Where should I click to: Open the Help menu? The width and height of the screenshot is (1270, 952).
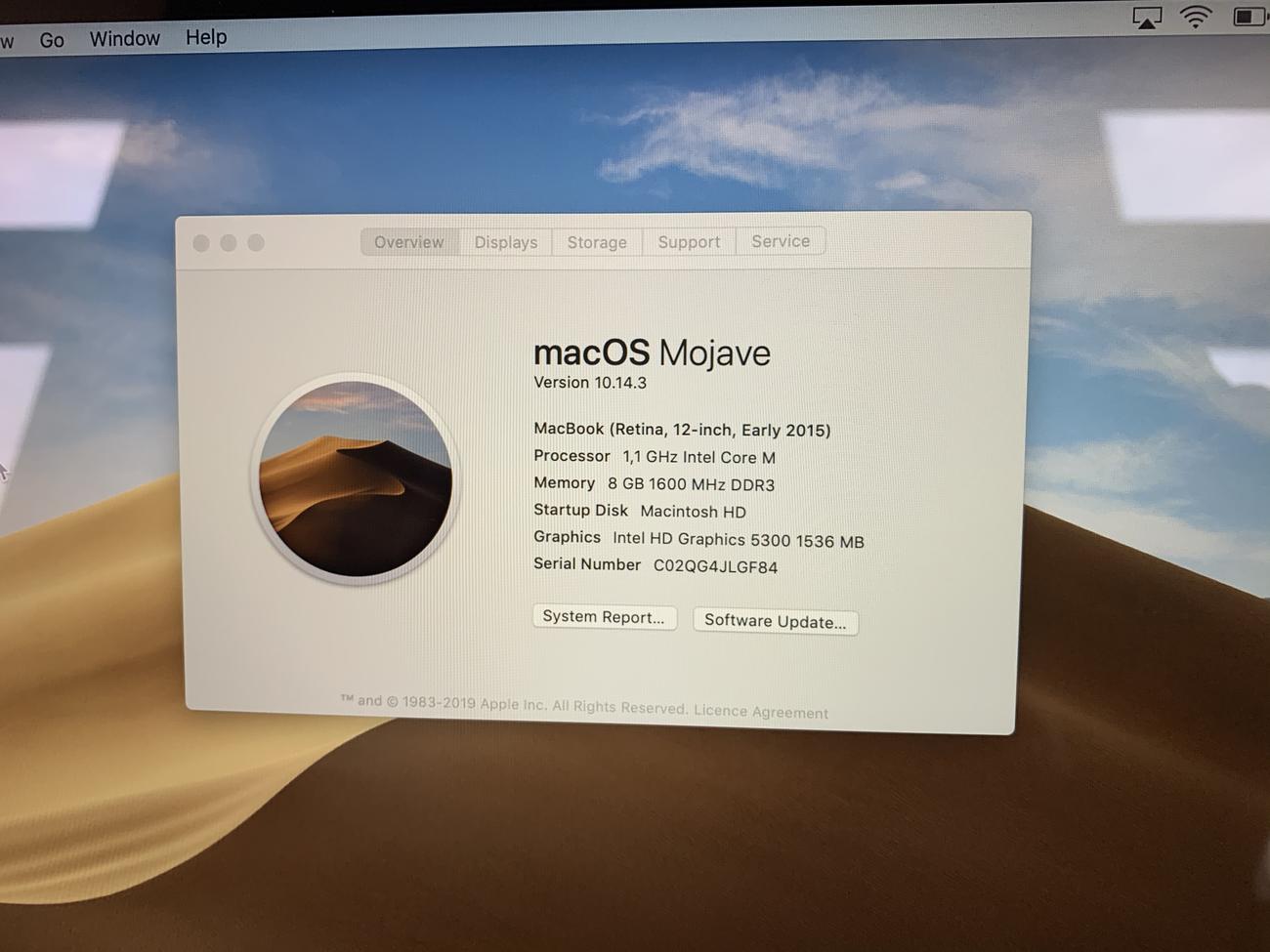206,37
